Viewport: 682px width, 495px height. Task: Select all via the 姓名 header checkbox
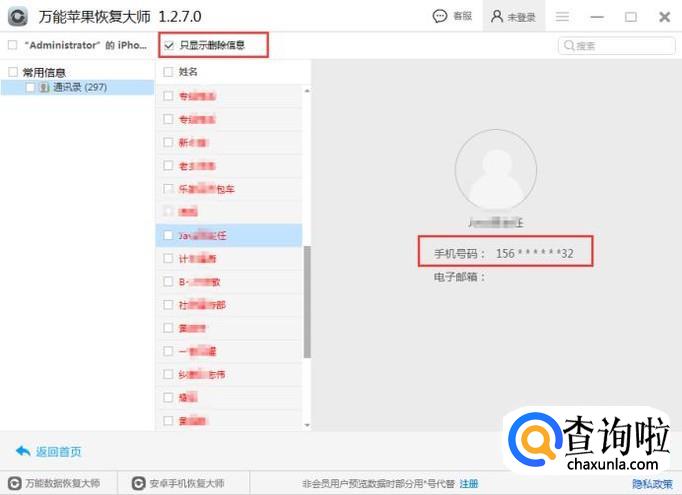[168, 72]
